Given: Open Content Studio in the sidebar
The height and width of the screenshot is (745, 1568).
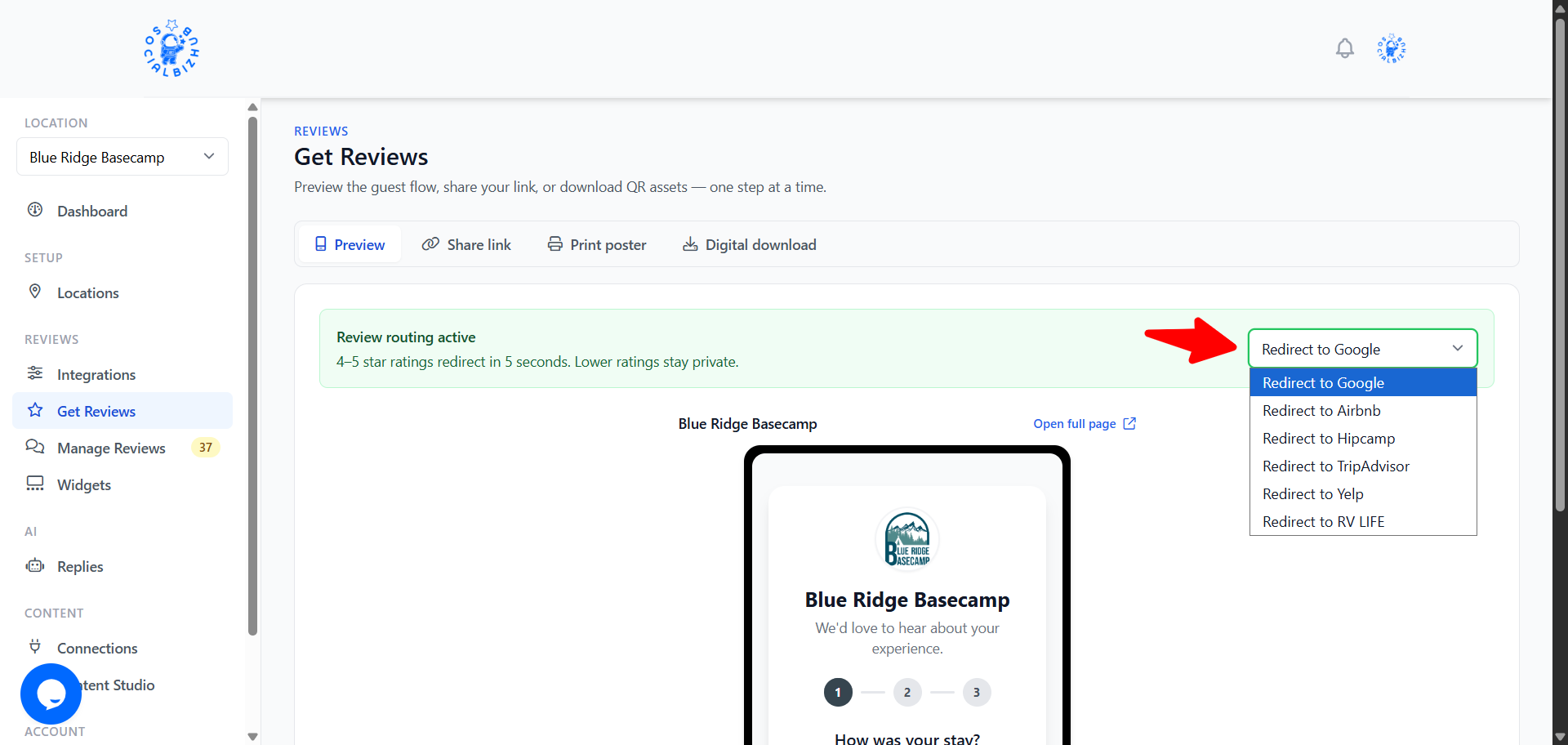Looking at the screenshot, I should tap(122, 685).
